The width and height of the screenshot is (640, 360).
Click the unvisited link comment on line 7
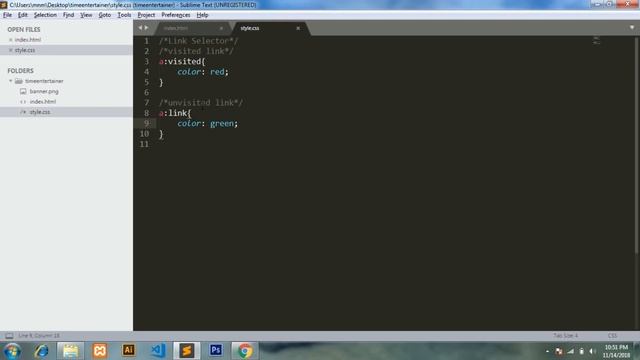point(201,103)
